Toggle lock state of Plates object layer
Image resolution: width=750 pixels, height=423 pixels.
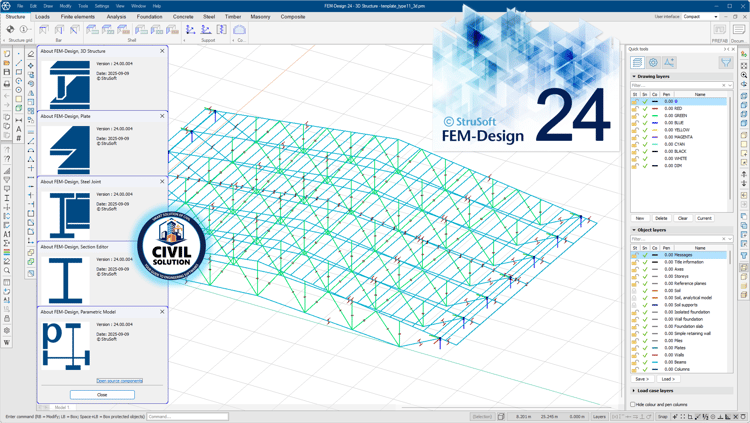[635, 348]
